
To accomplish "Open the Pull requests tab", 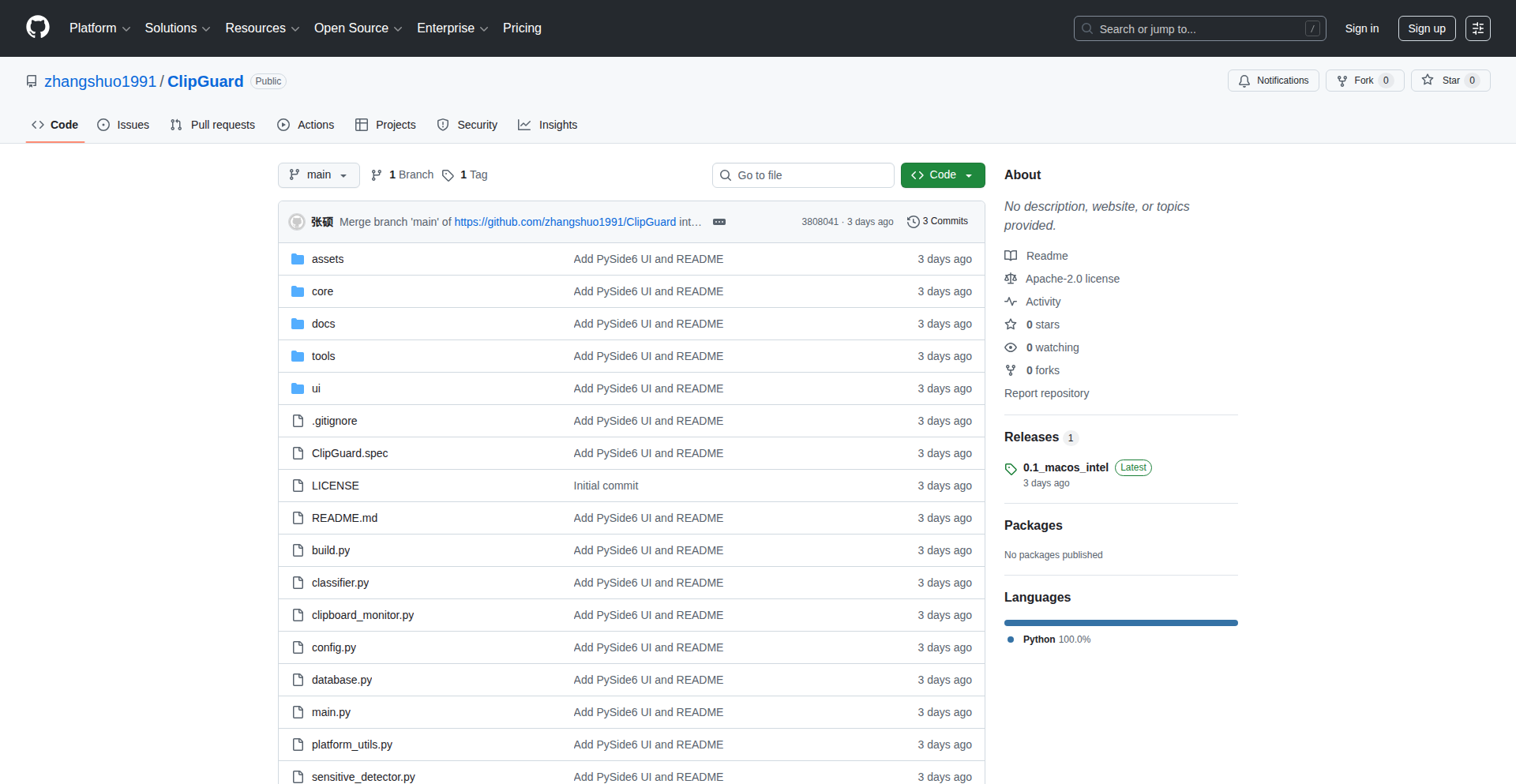I will point(212,125).
